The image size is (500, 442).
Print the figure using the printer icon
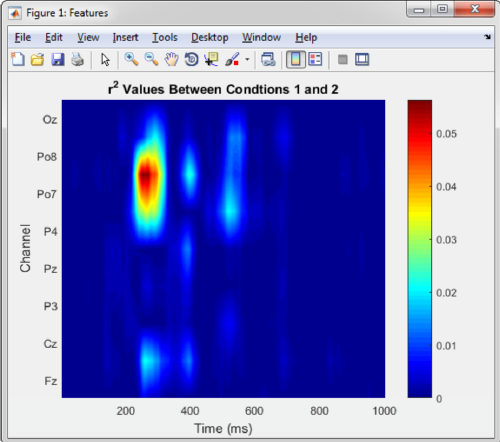tap(78, 60)
